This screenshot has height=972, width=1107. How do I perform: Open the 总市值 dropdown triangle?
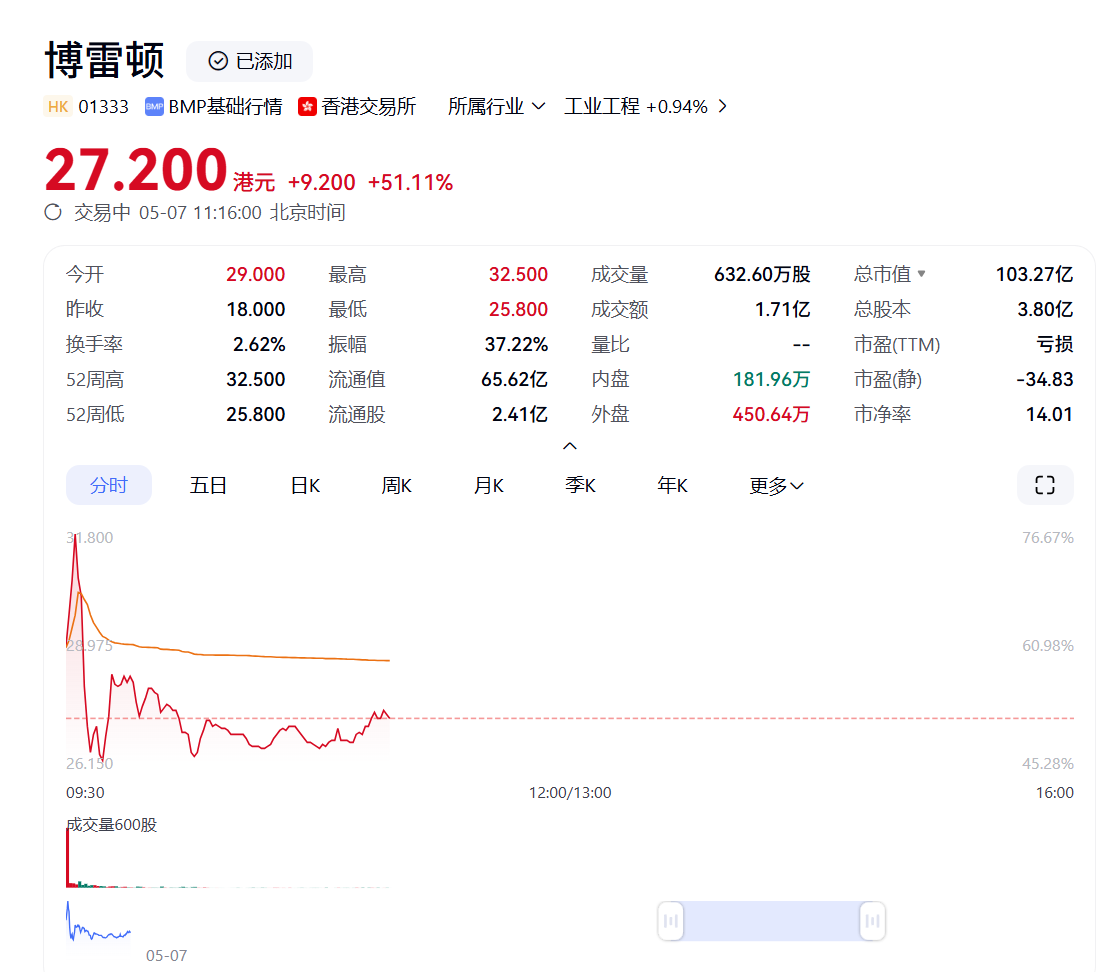(921, 273)
